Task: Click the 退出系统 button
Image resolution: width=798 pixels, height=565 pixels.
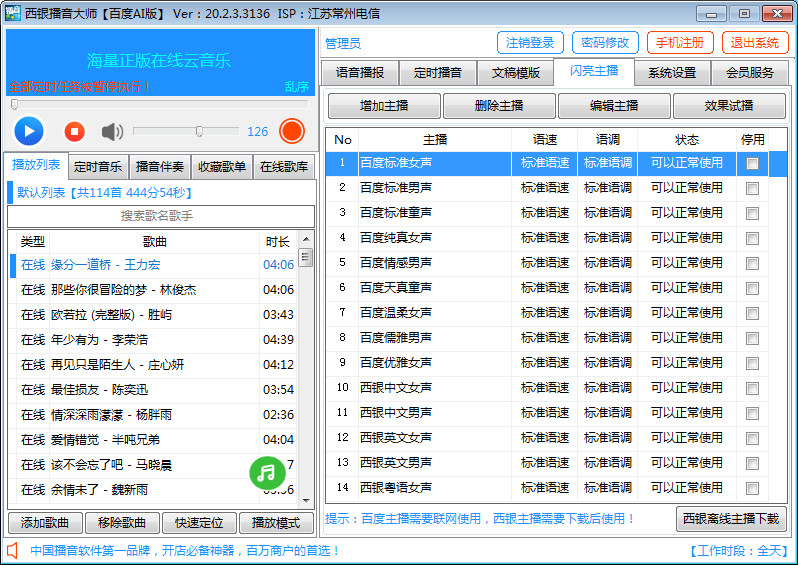Action: 755,43
